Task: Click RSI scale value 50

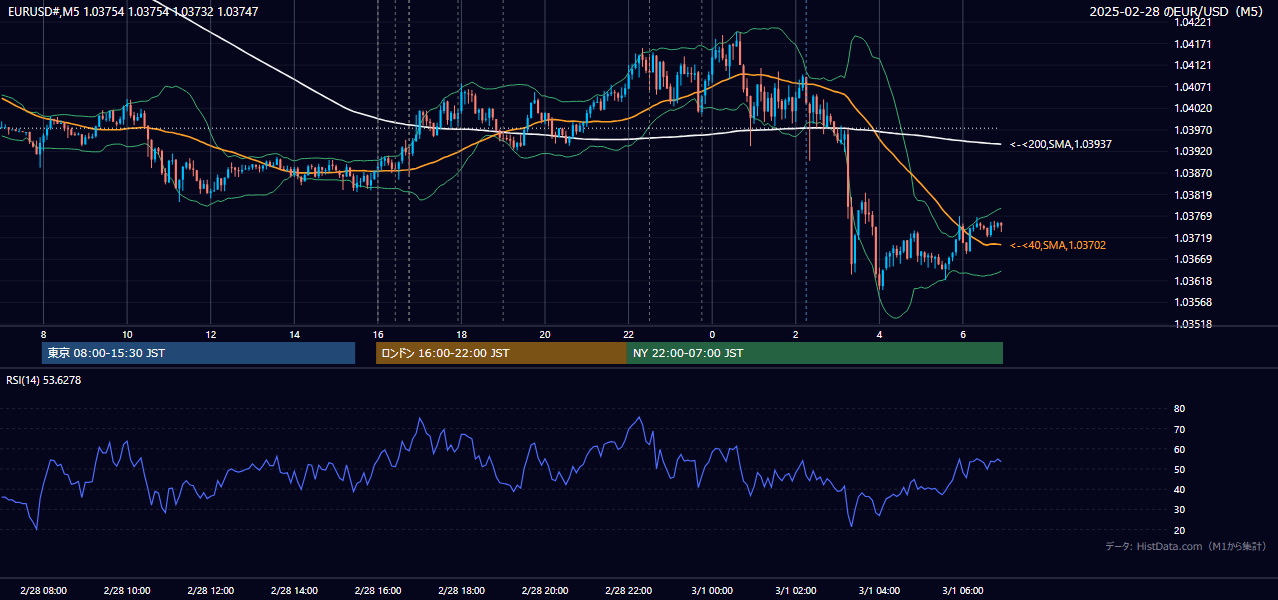Action: (1179, 469)
